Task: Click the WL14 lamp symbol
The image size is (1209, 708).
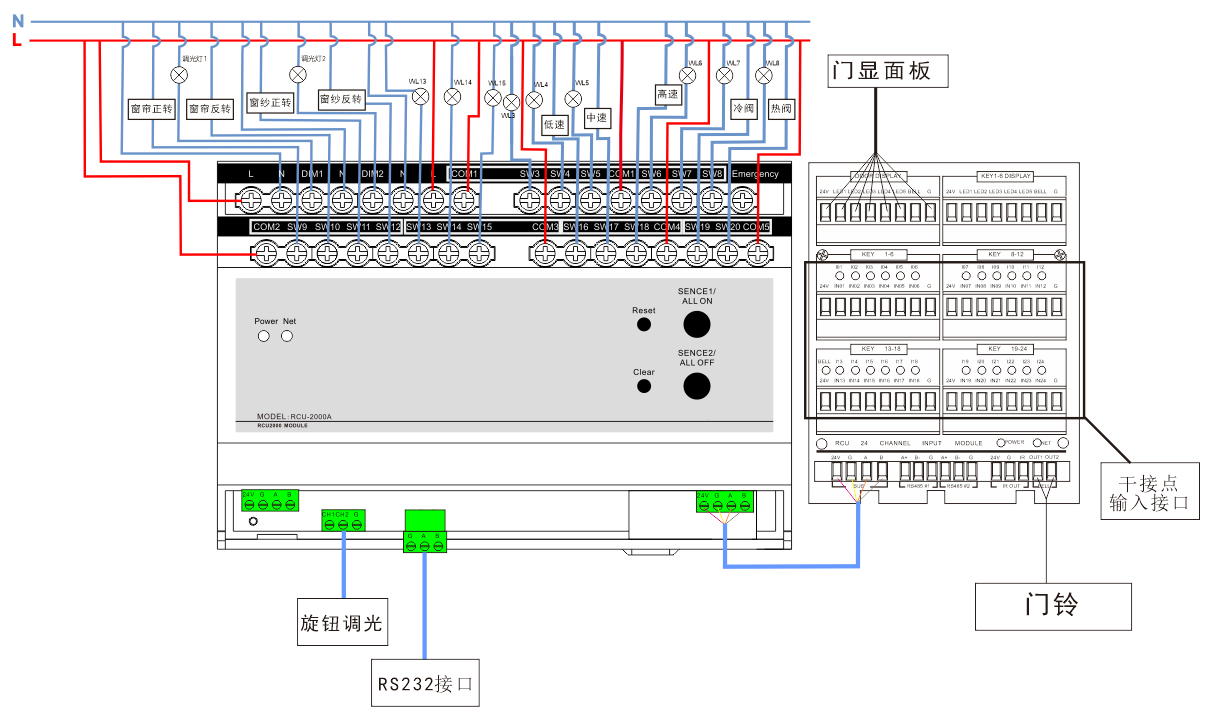Action: click(x=452, y=97)
